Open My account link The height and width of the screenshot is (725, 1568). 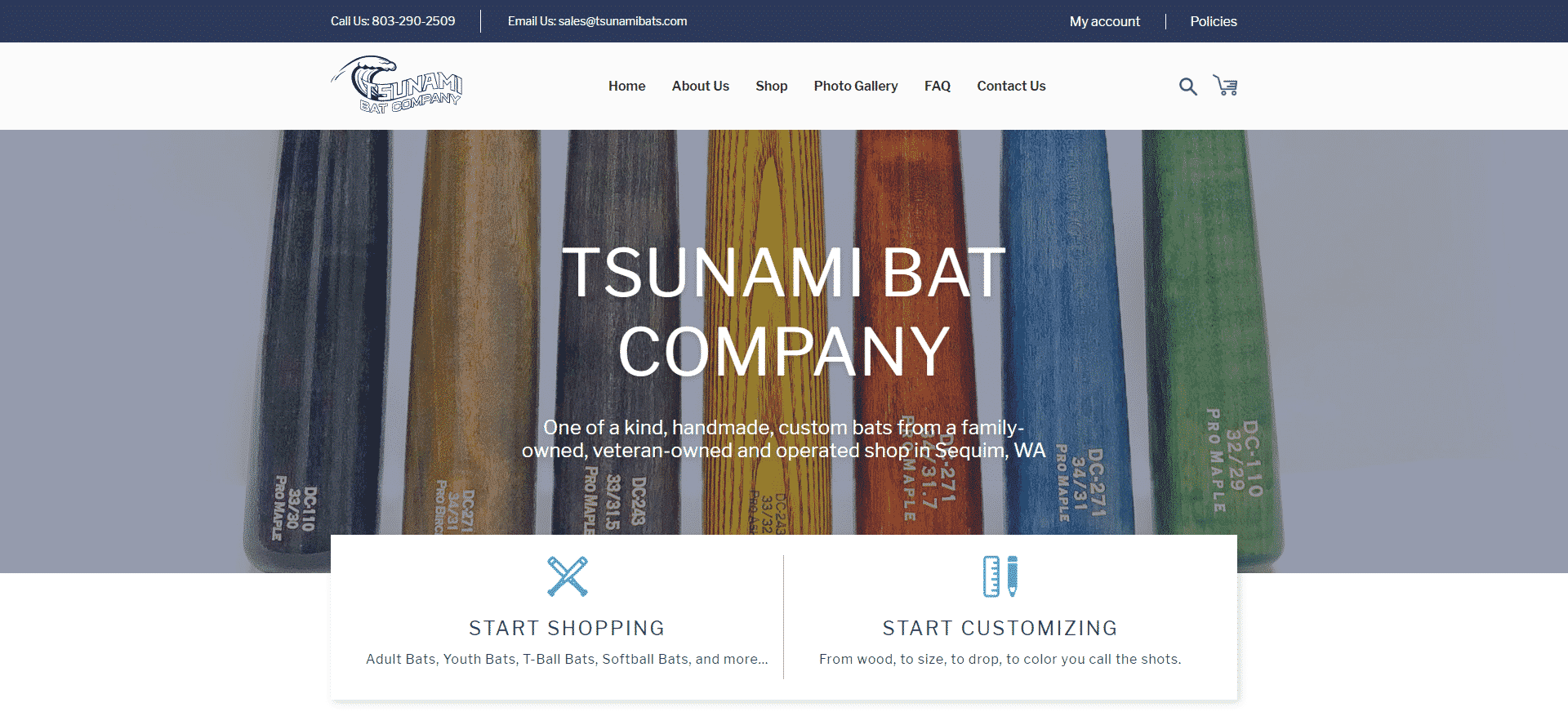[x=1105, y=21]
